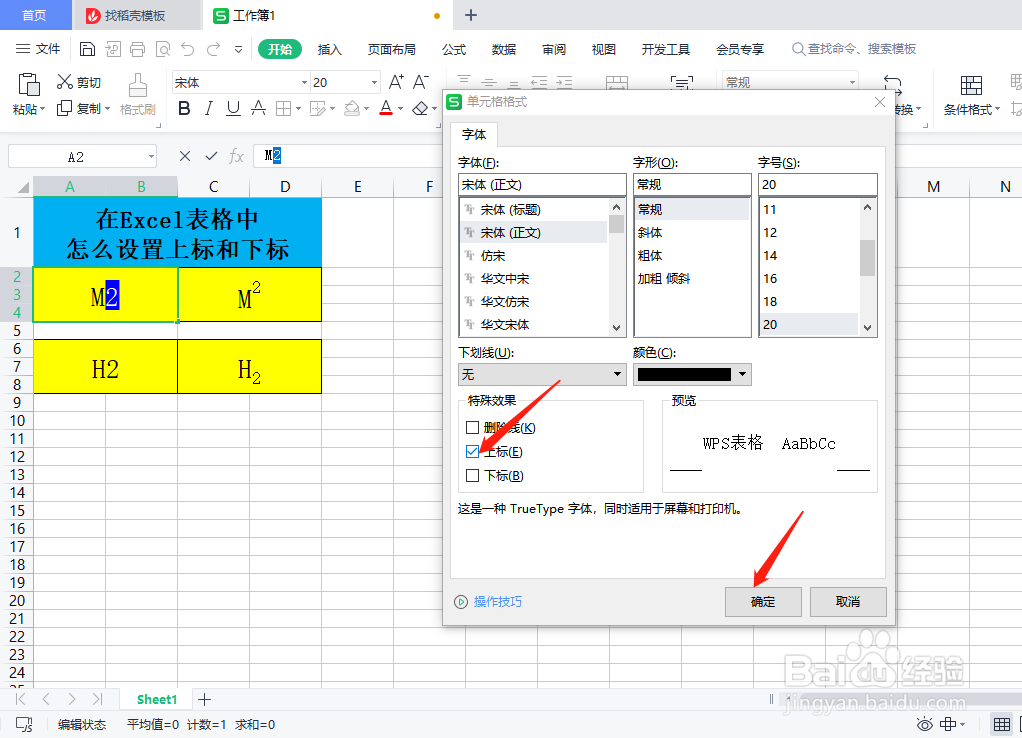The image size is (1022, 738).
Task: Click the cell Borders icon
Action: coord(283,108)
